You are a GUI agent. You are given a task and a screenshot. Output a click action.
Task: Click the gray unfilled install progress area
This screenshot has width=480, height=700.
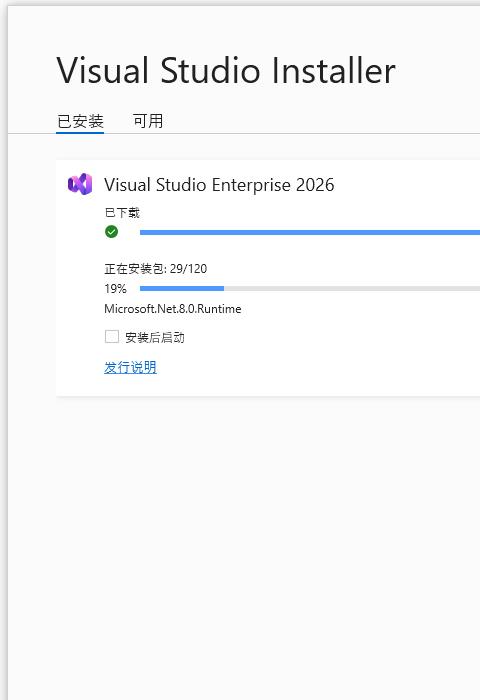tap(352, 288)
